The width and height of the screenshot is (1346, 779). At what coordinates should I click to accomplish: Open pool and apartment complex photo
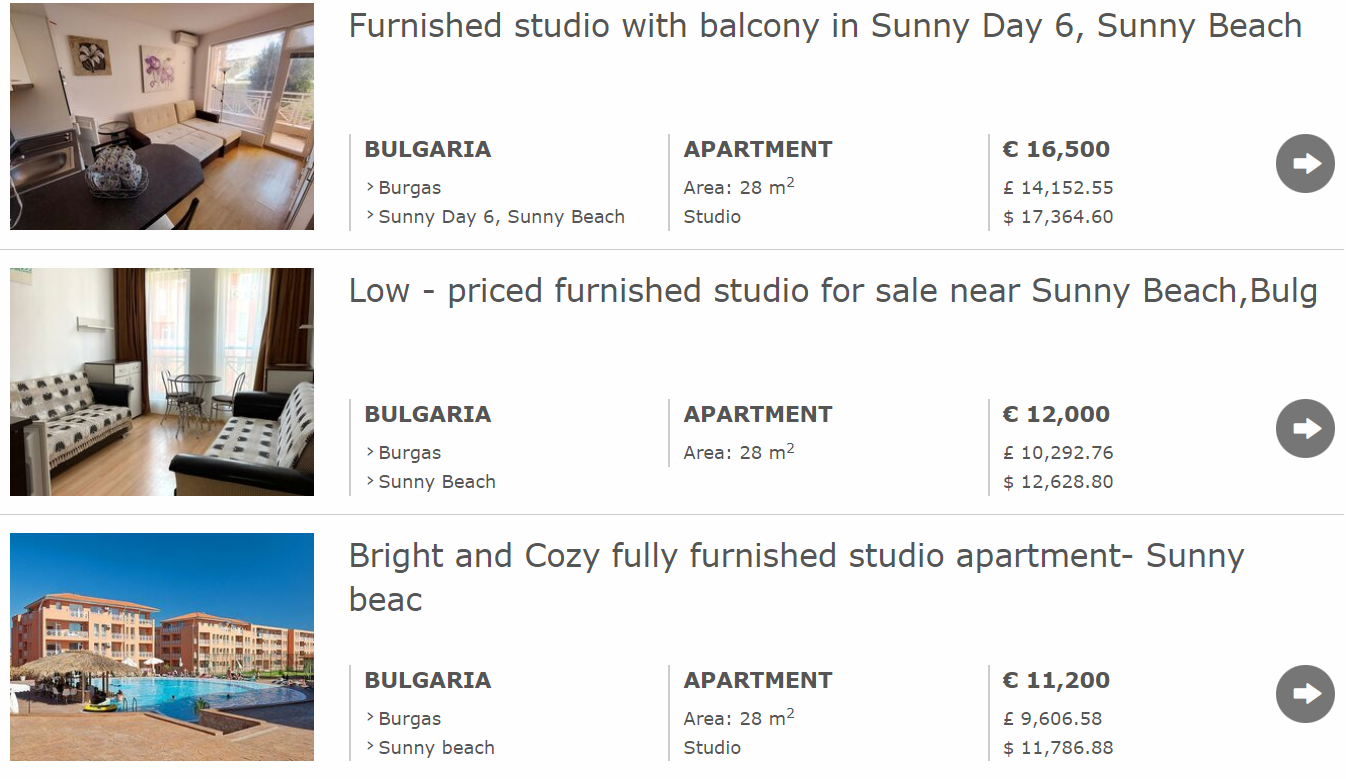tap(162, 647)
